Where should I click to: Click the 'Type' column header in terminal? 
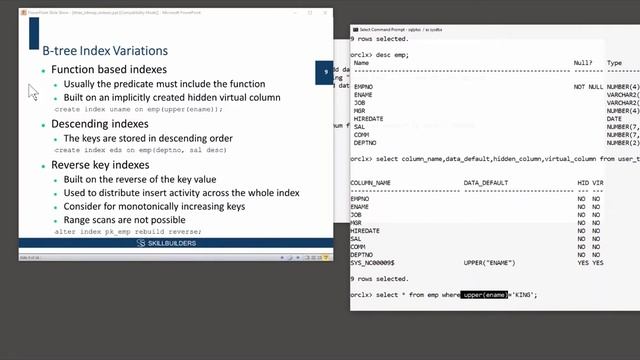point(614,63)
